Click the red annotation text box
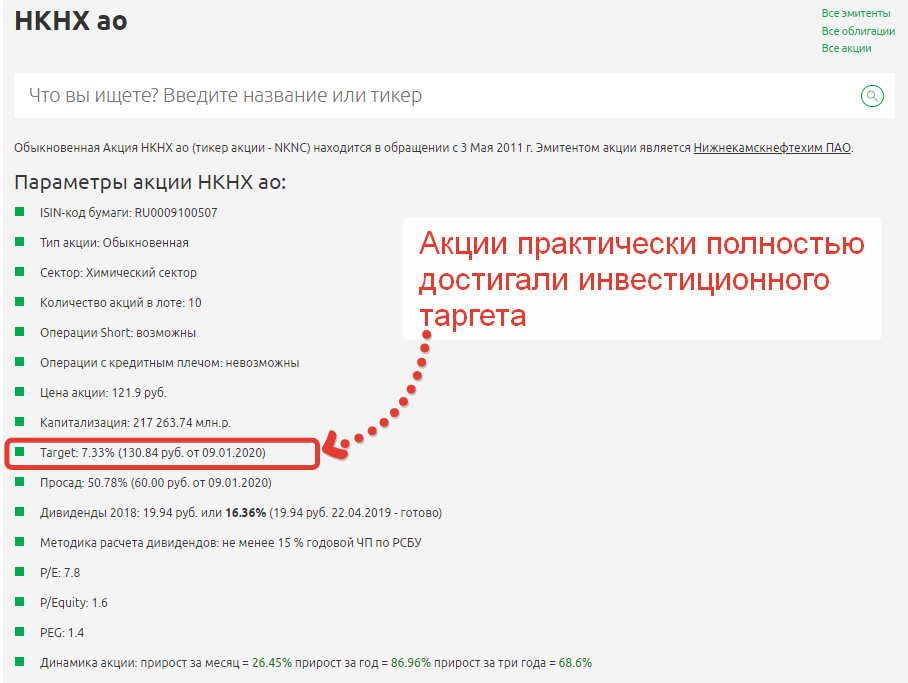This screenshot has width=908, height=683. tap(641, 279)
